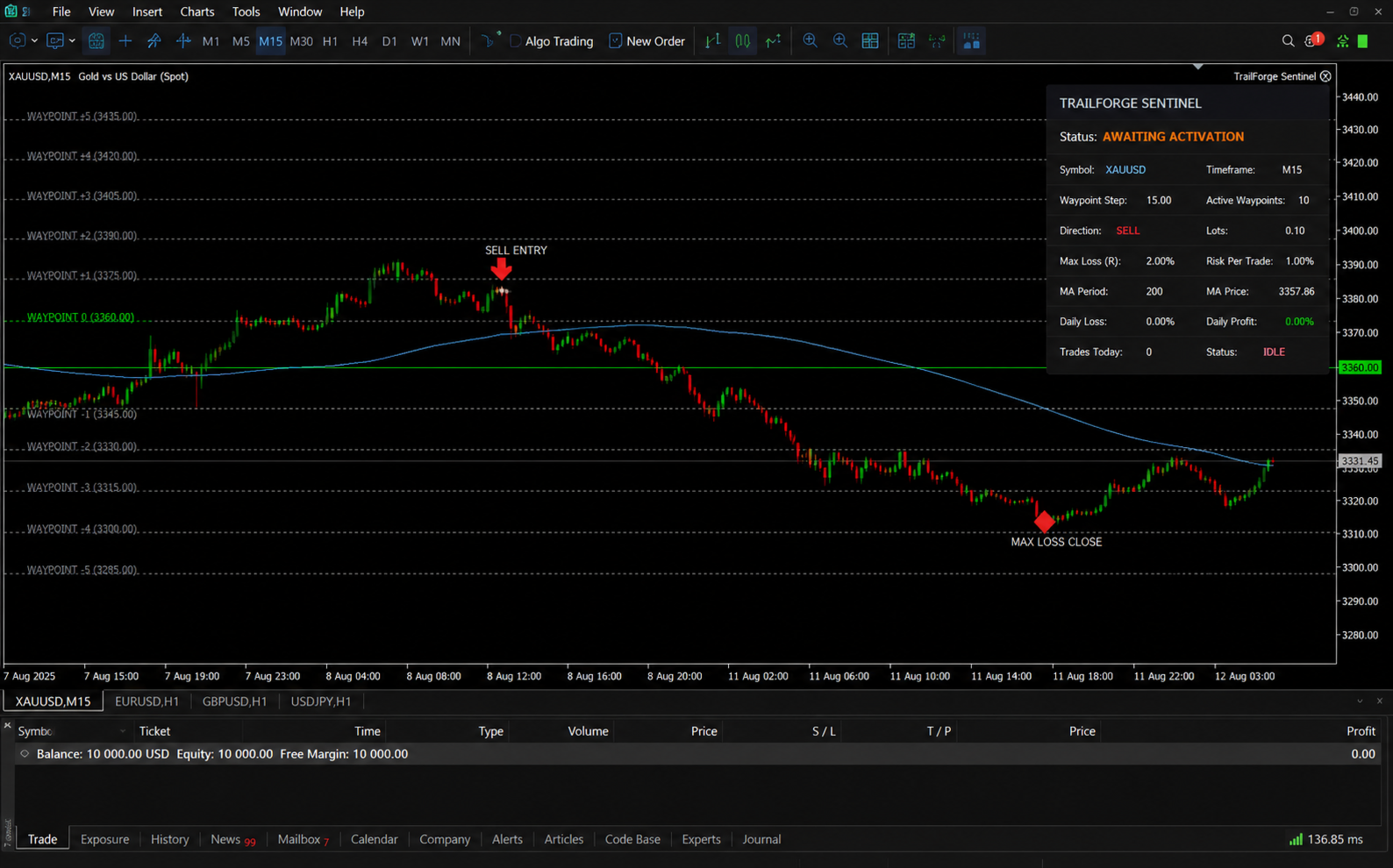
Task: Open the Insert menu
Action: point(147,11)
